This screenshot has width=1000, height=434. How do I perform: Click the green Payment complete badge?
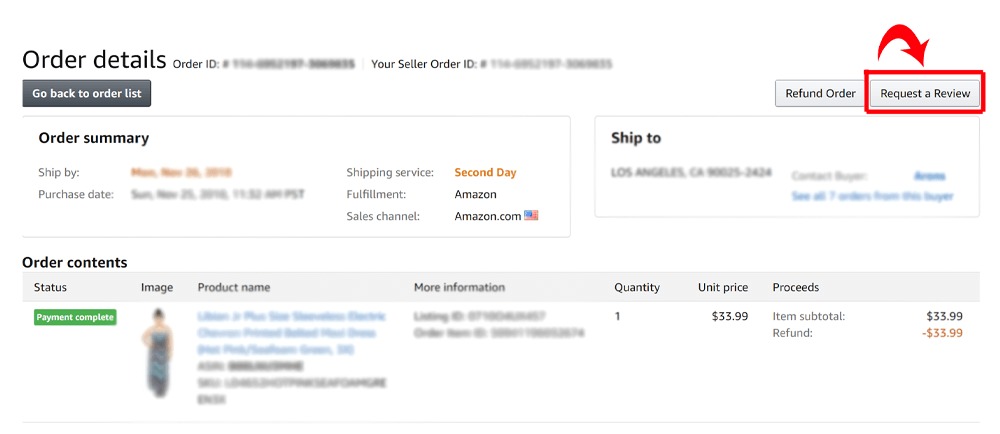pyautogui.click(x=75, y=317)
